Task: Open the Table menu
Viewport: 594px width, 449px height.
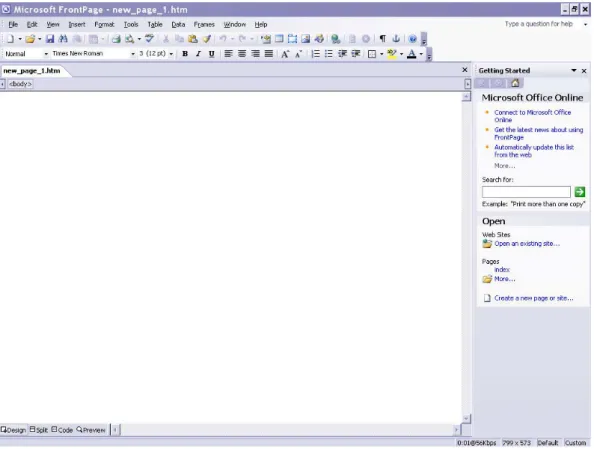Action: [155, 24]
